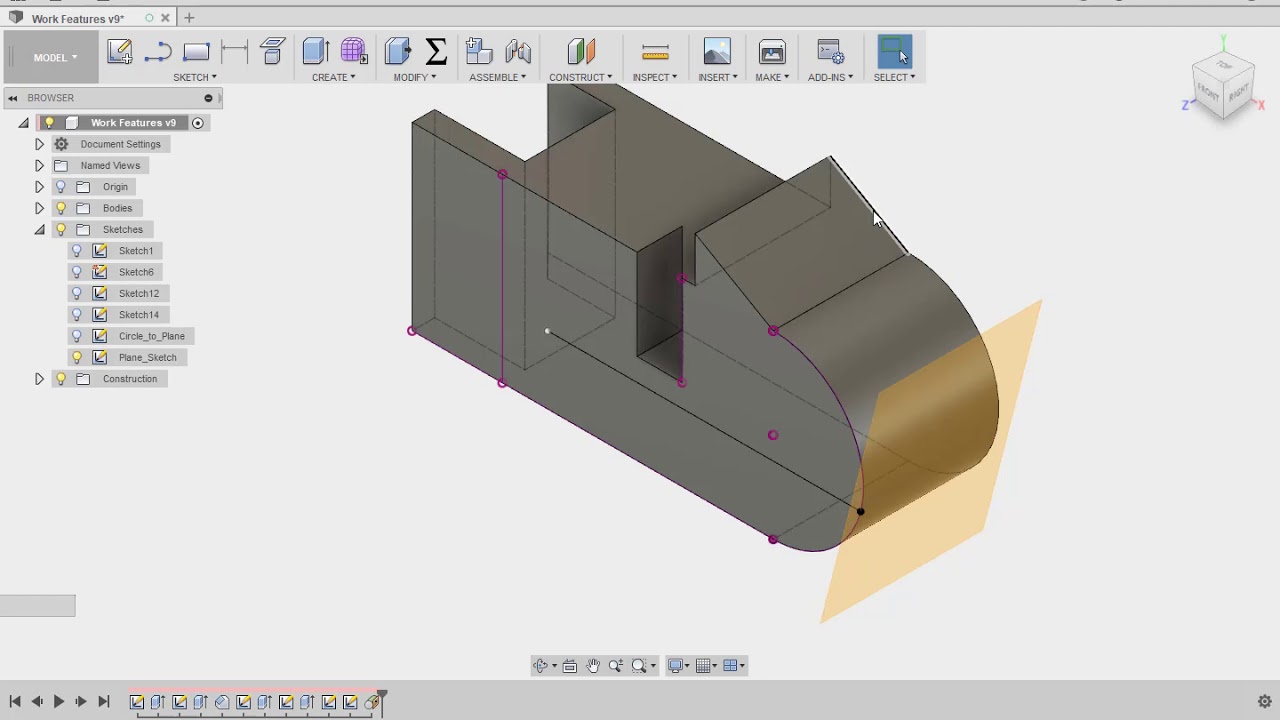Collapse the Browser panel with minus button
This screenshot has height=720, width=1280.
[208, 98]
